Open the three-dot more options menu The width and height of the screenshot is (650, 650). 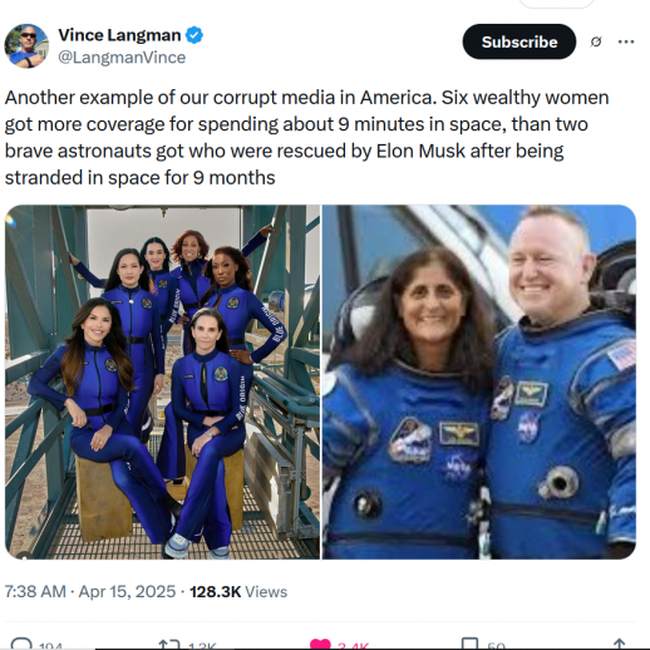pos(626,41)
